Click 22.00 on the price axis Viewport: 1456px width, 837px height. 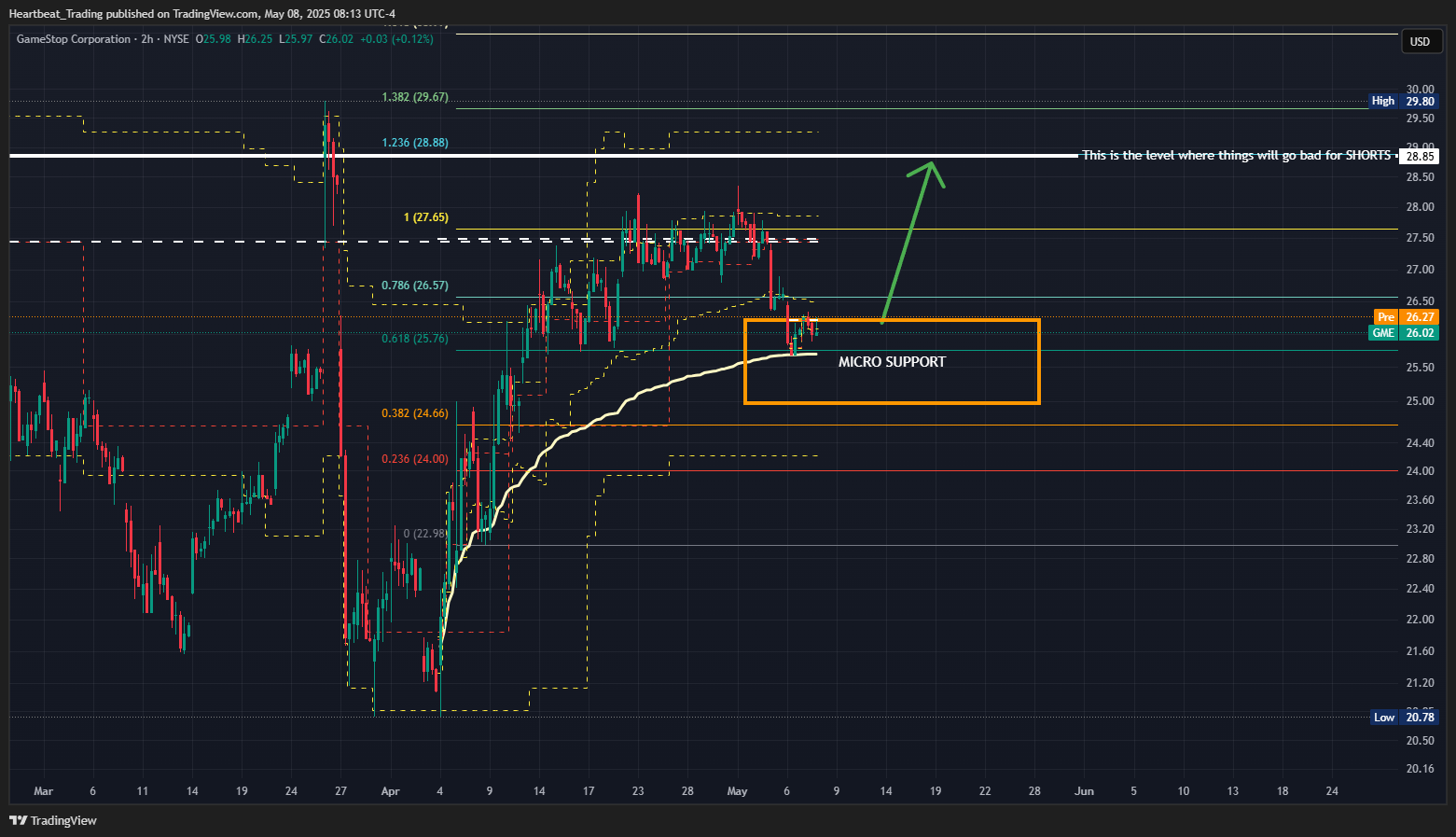(1421, 620)
